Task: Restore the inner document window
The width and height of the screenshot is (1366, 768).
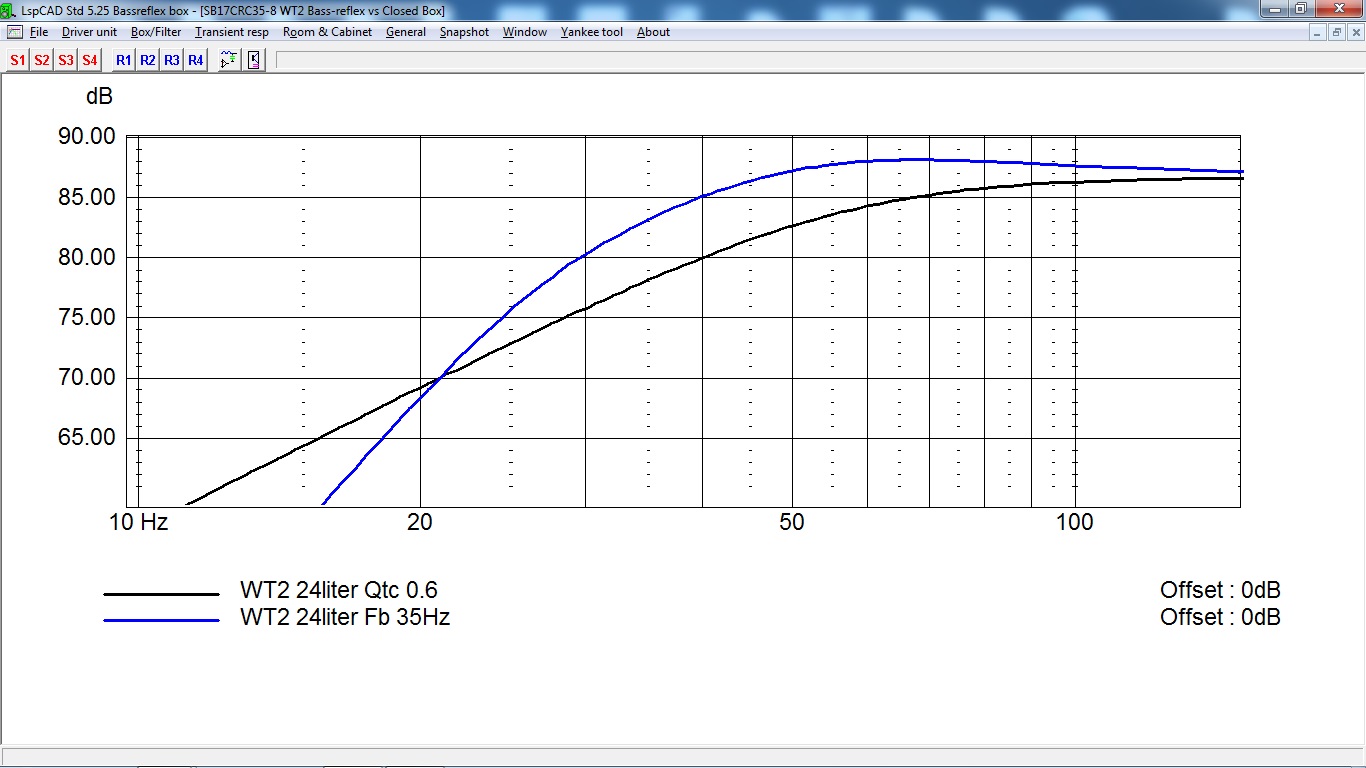Action: coord(1337,32)
